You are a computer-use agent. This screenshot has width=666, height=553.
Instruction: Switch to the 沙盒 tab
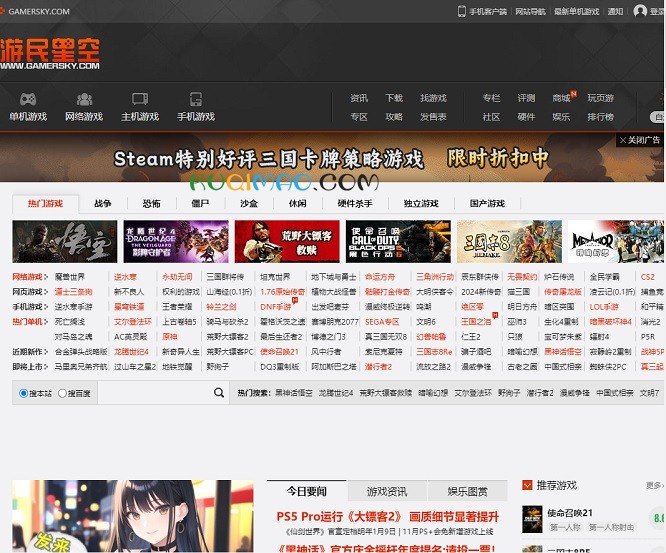249,204
